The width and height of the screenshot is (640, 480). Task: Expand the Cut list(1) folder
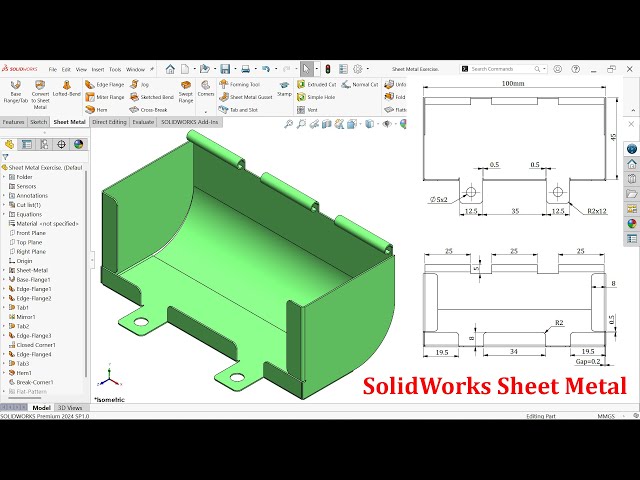(x=4, y=205)
